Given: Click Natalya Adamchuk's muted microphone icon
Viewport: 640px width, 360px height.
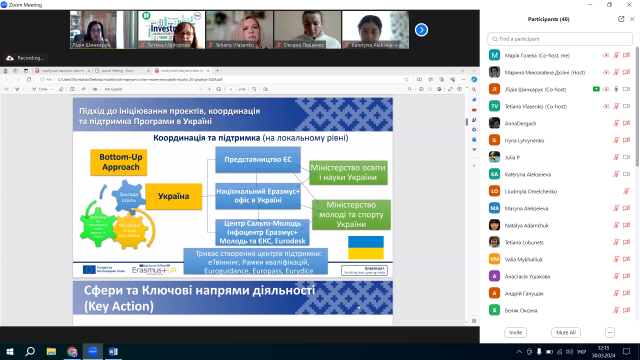Looking at the screenshot, I should 616,225.
